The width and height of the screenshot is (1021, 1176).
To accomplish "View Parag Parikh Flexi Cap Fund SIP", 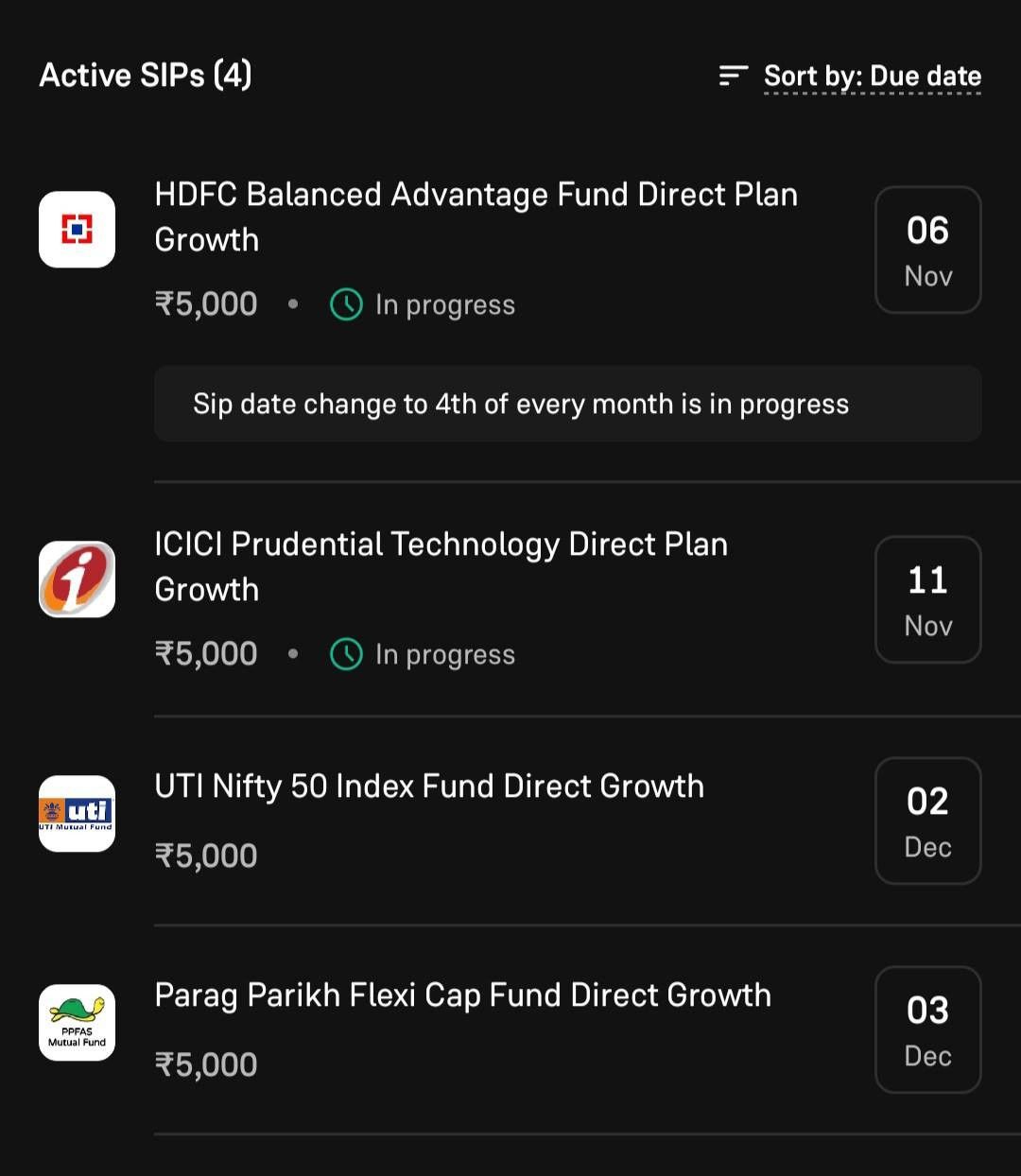I will click(x=463, y=995).
